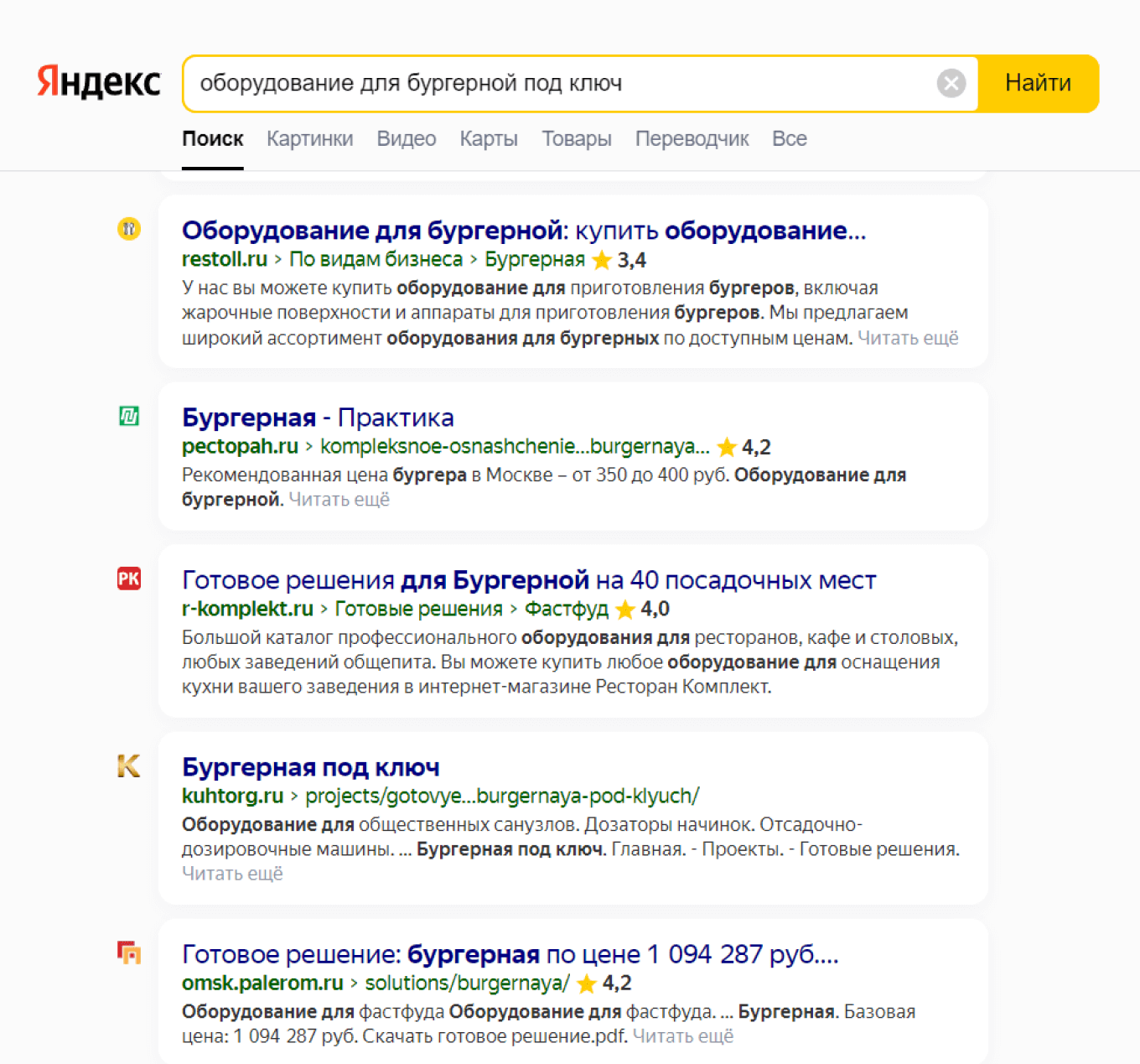Click the 4,2 rating of omsk.palerom.ru
The height and width of the screenshot is (1064, 1140).
click(618, 983)
